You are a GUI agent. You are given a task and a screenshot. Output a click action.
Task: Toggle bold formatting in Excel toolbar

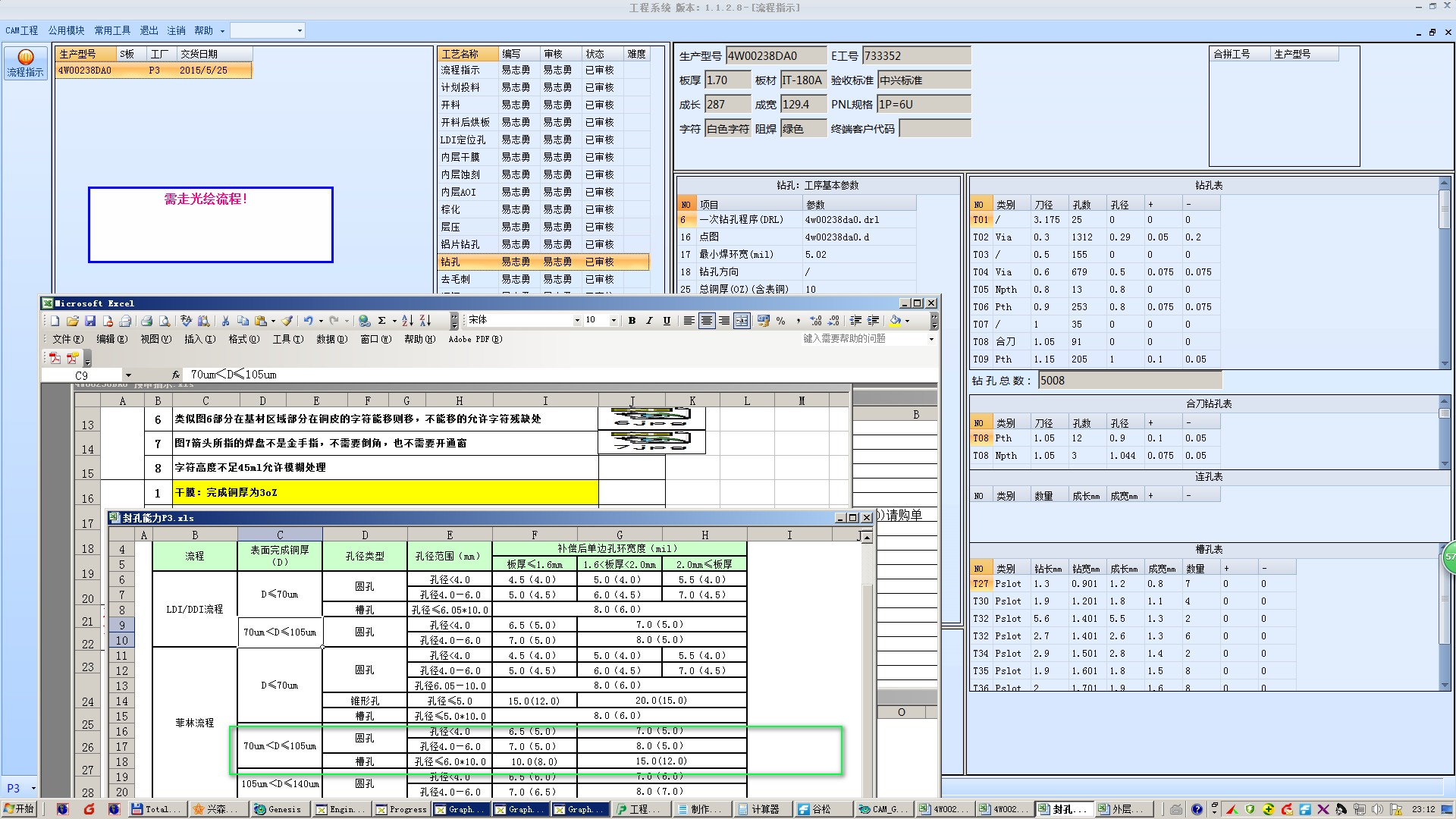pos(632,321)
